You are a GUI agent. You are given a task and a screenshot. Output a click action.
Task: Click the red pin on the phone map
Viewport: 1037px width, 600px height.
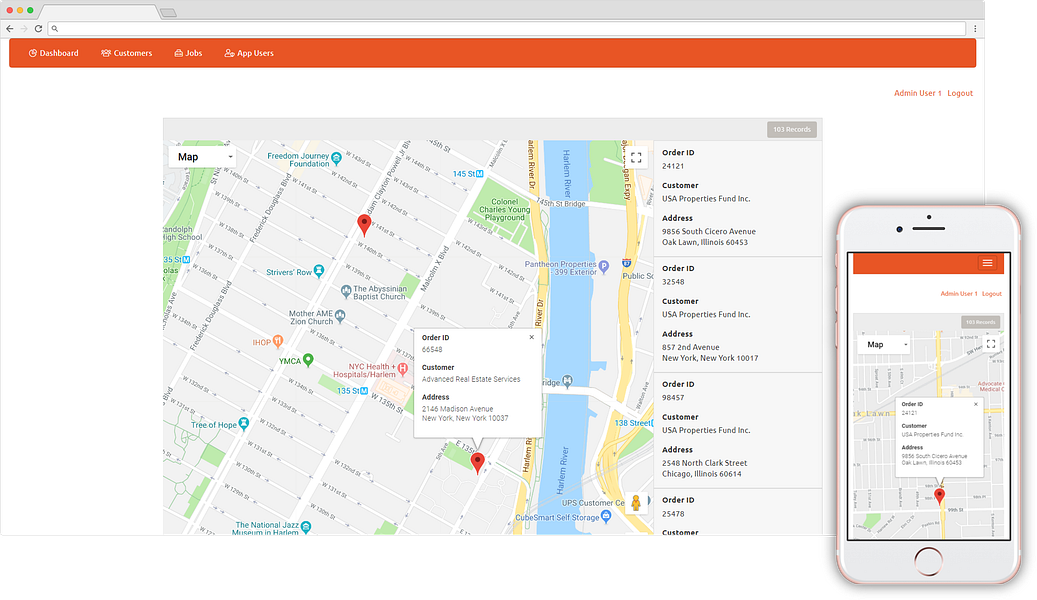[940, 495]
